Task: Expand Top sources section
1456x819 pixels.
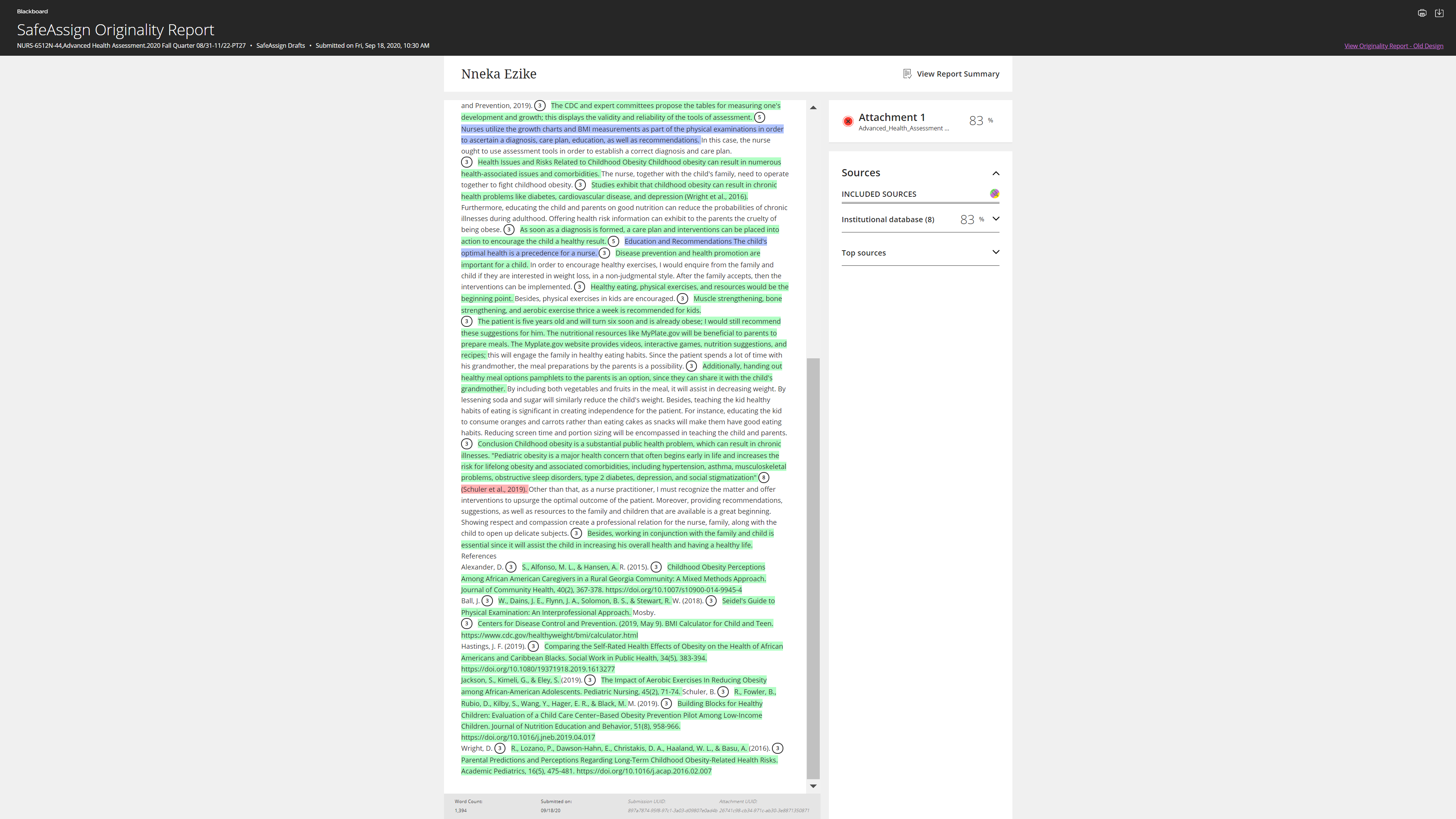Action: click(920, 253)
